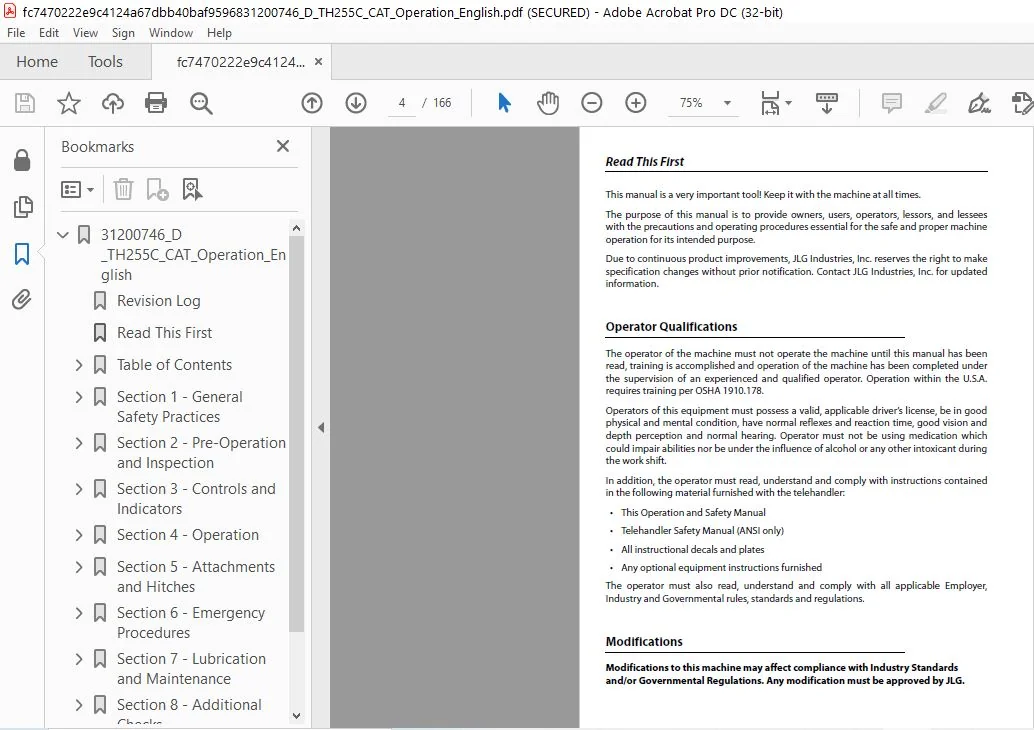Open the page thumbnails panel
1034x730 pixels.
point(22,206)
